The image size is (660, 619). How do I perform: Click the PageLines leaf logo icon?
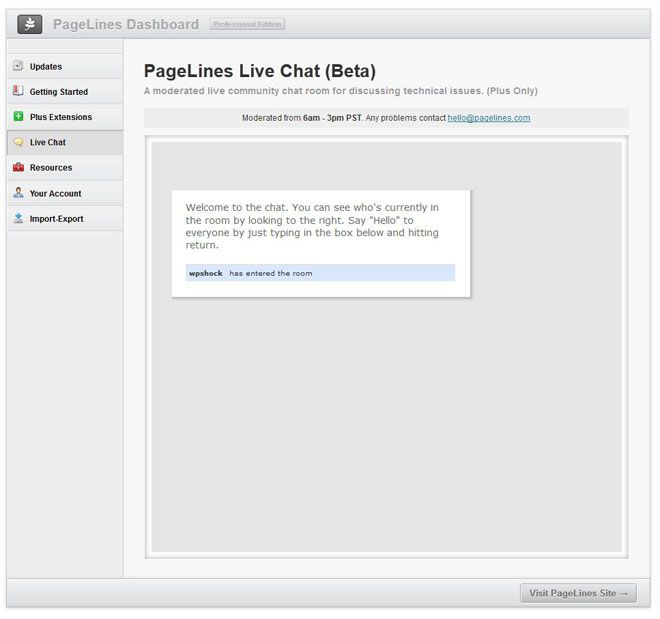[x=30, y=24]
